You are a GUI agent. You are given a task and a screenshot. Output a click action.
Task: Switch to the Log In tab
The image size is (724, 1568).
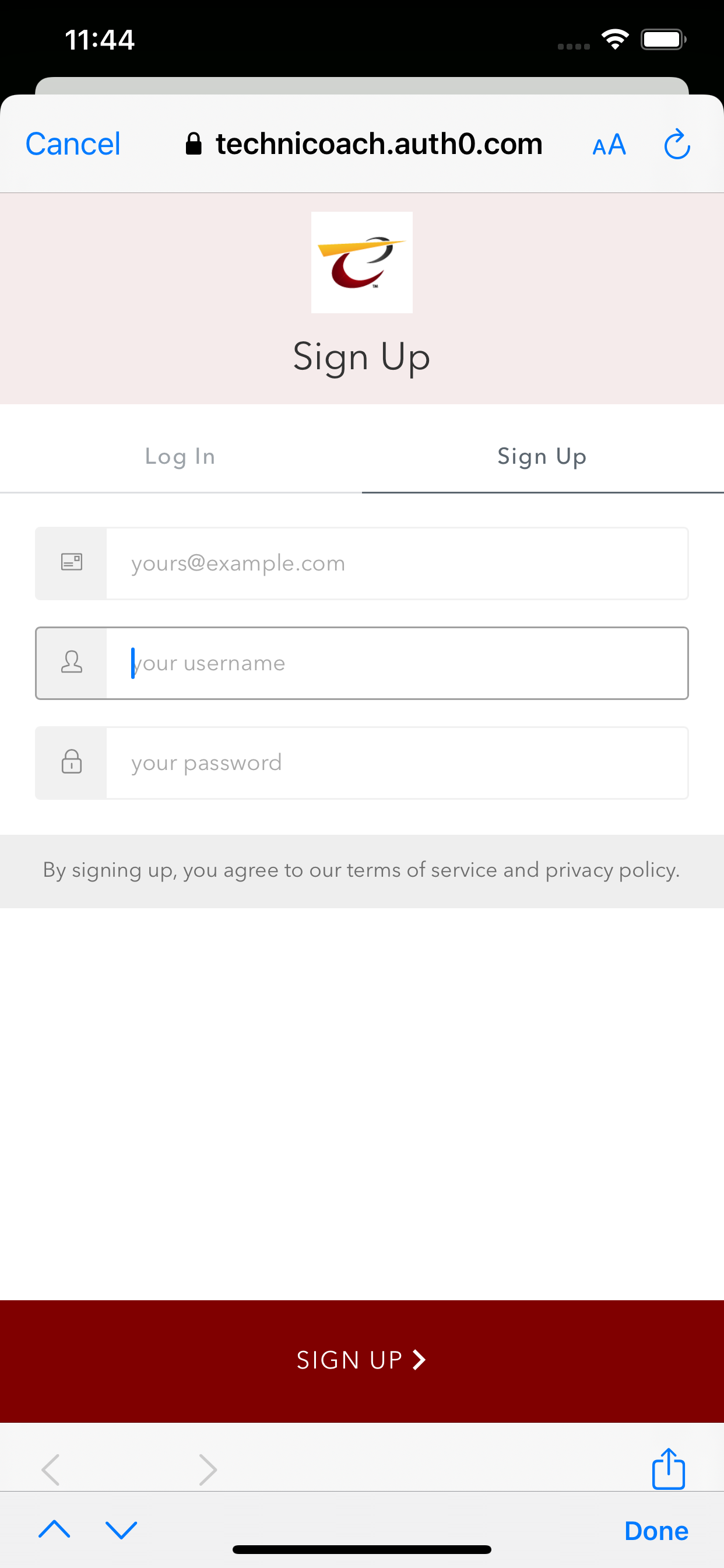coord(181,456)
